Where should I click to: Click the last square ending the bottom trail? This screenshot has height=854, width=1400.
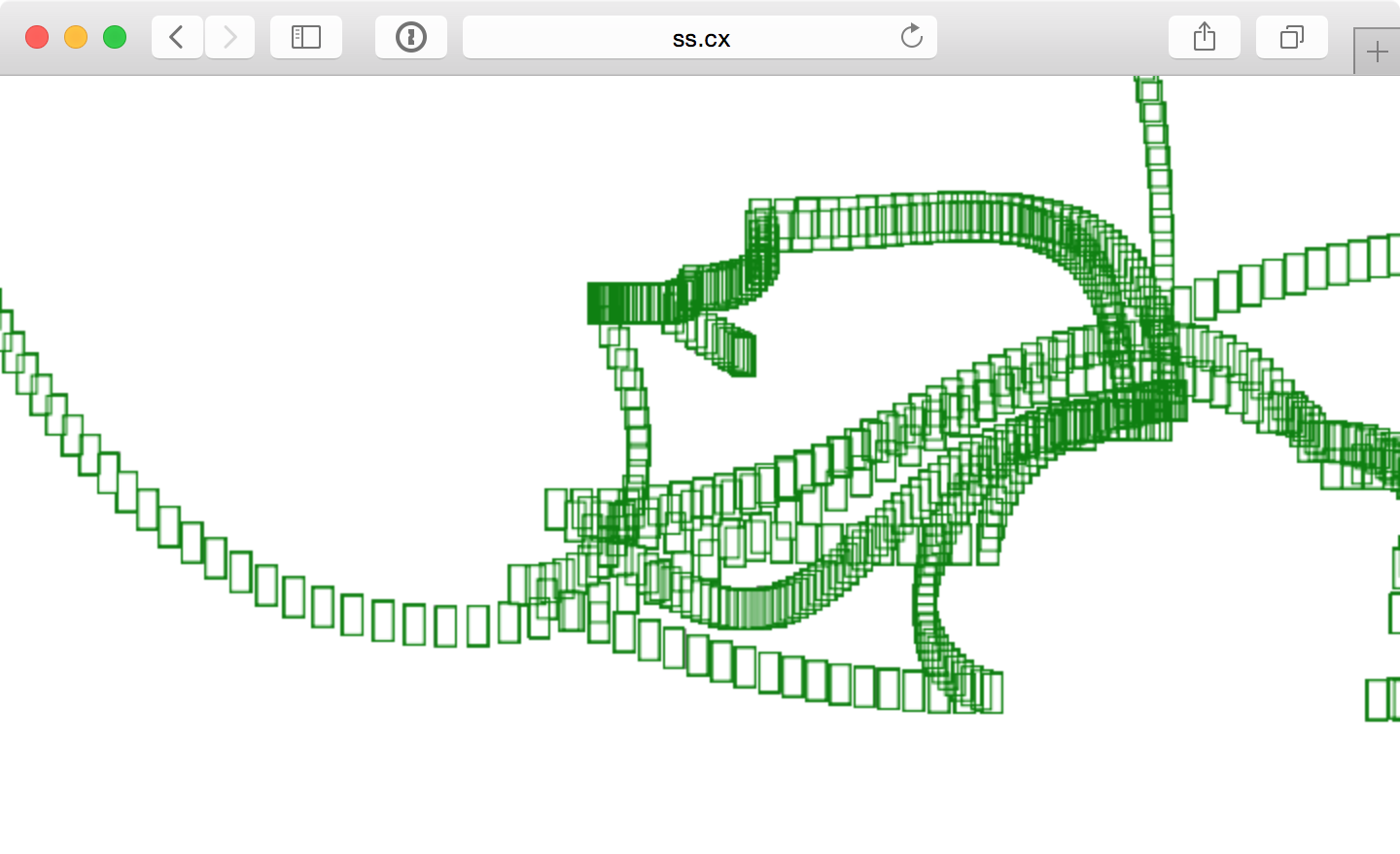tap(990, 692)
